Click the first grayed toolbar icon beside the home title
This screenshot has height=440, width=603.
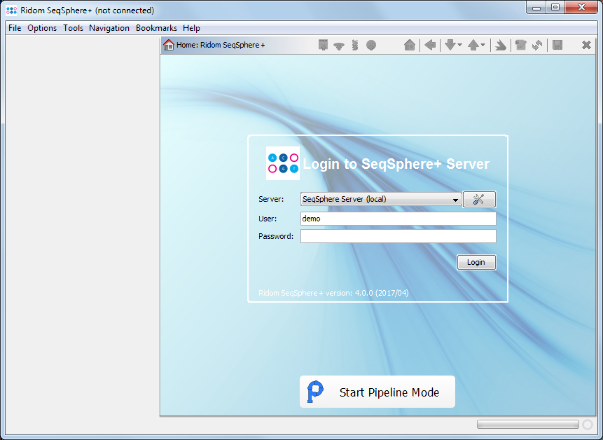(323, 45)
